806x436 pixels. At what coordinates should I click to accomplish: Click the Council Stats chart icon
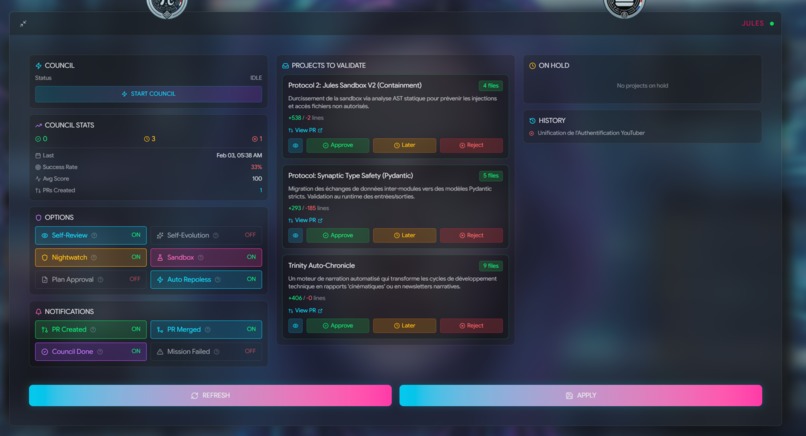coord(39,125)
